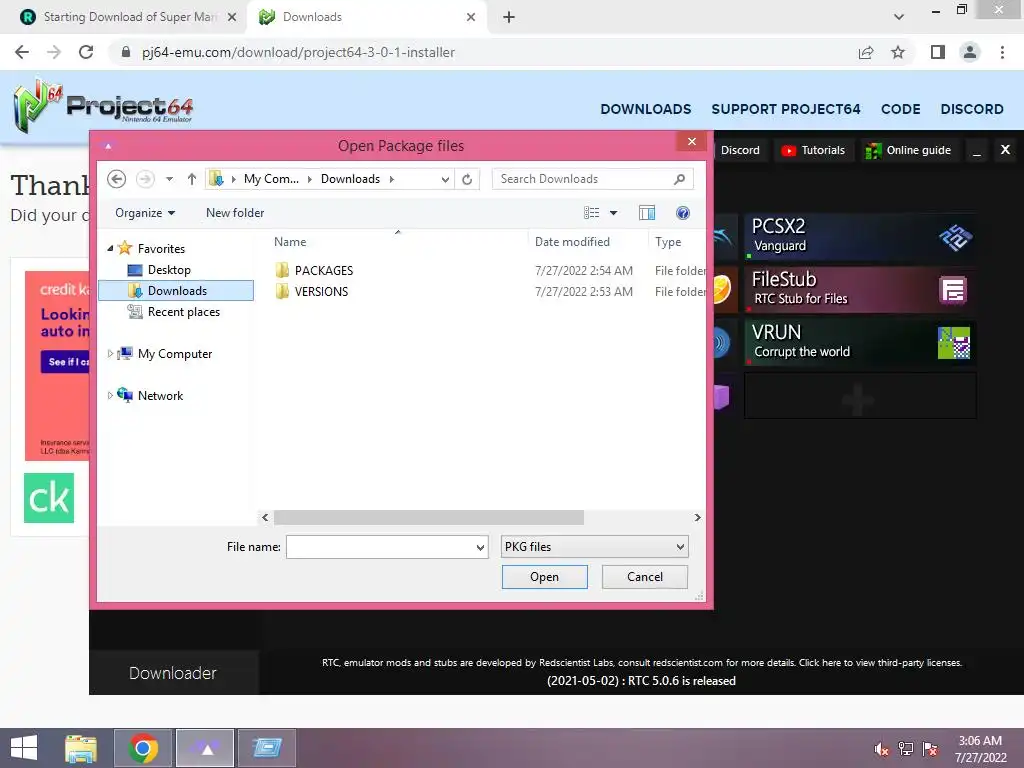Click Chrome icon in the taskbar
This screenshot has height=768, width=1024.
pyautogui.click(x=143, y=748)
